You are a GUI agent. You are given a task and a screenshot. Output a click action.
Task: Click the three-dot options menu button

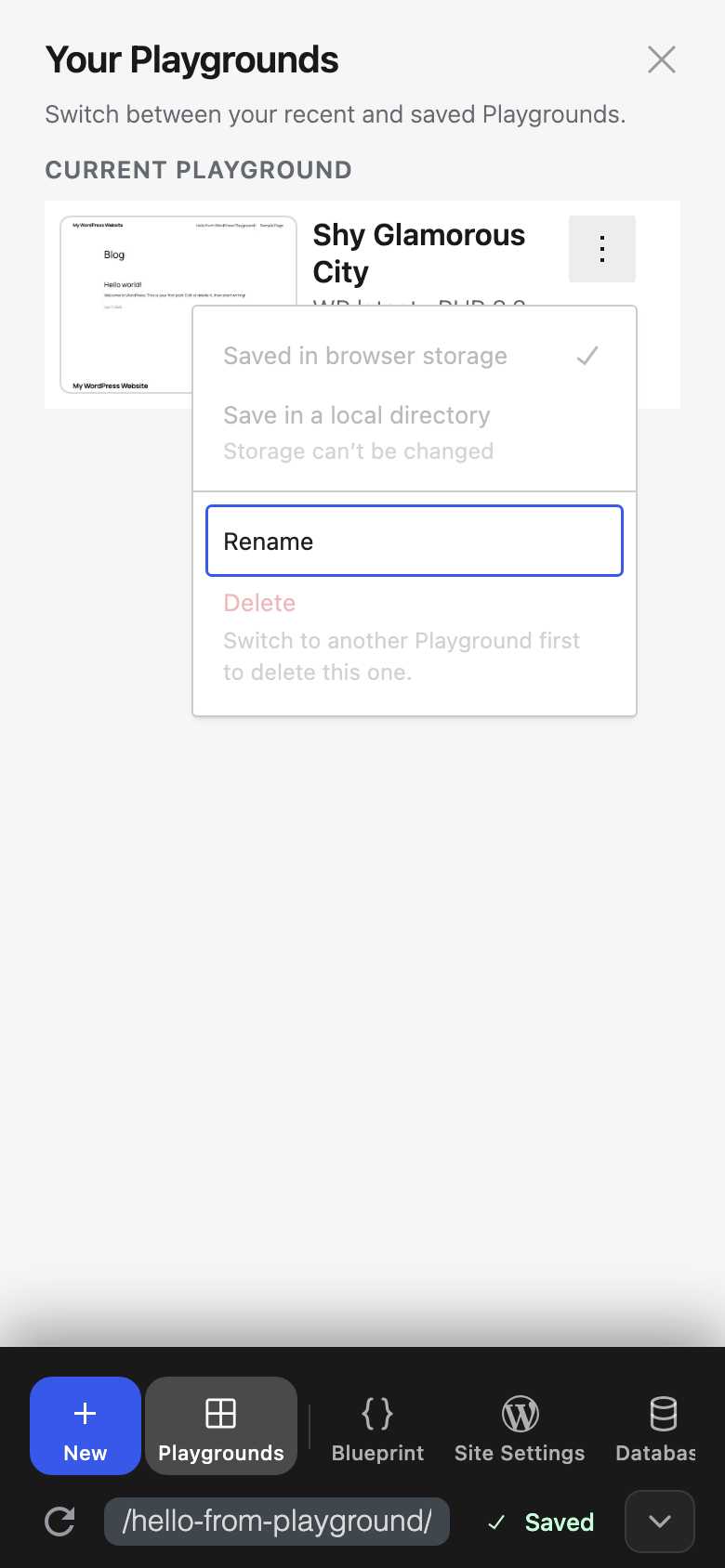(602, 249)
